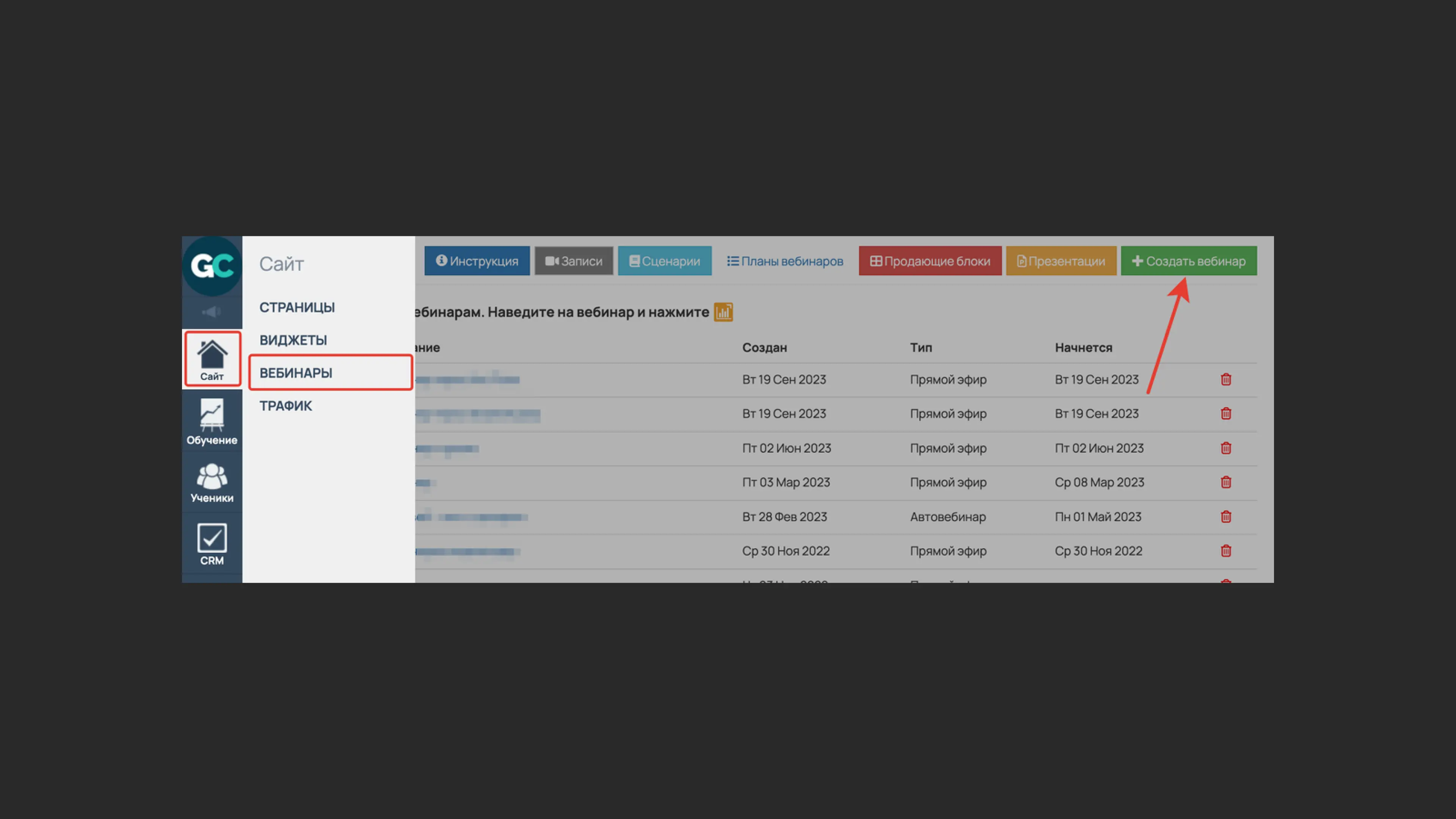This screenshot has height=819, width=1456.
Task: Open ТРАФИК menu item
Action: point(286,406)
